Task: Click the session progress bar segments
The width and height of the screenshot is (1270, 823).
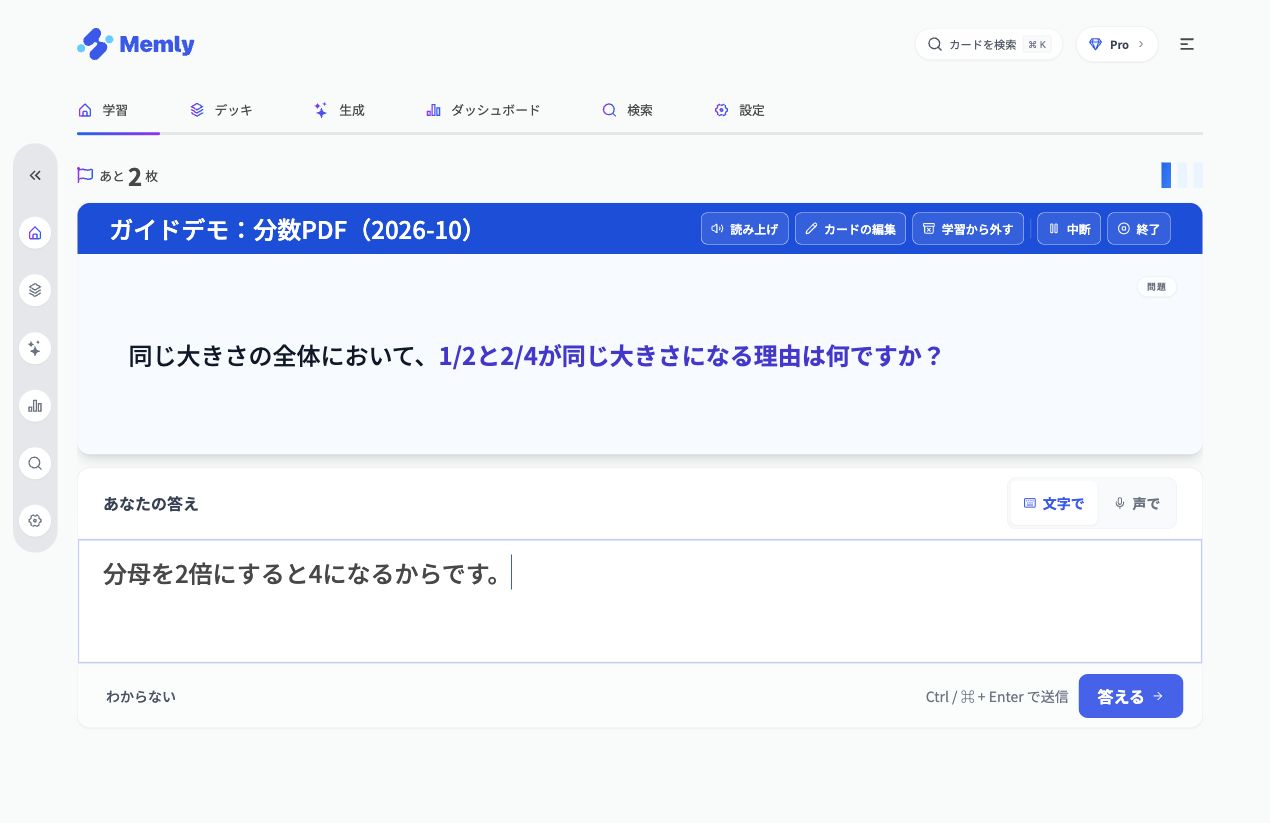Action: tap(1182, 175)
